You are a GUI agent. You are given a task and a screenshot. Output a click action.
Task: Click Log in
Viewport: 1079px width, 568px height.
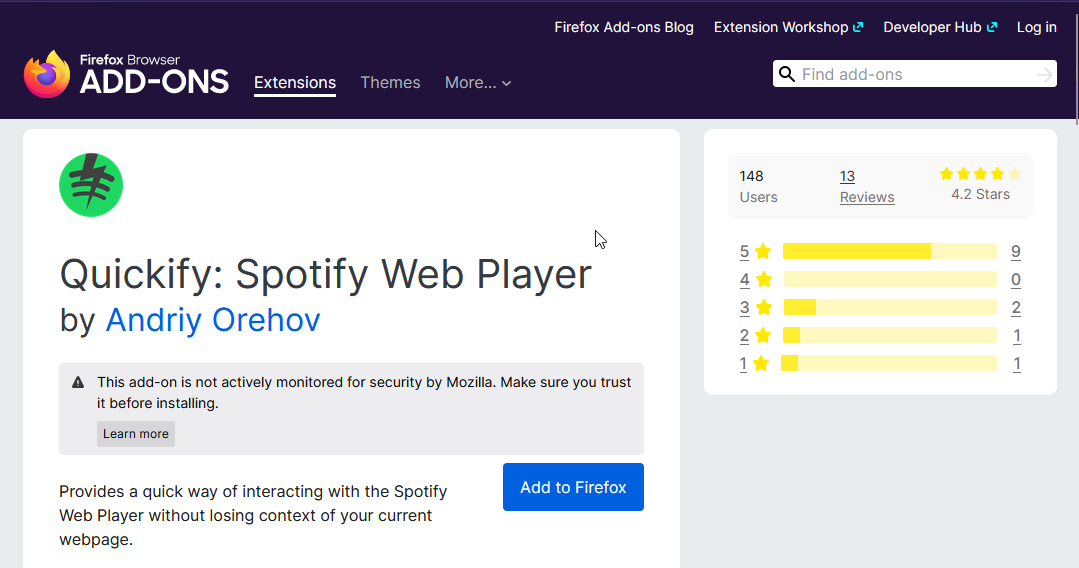pyautogui.click(x=1036, y=27)
